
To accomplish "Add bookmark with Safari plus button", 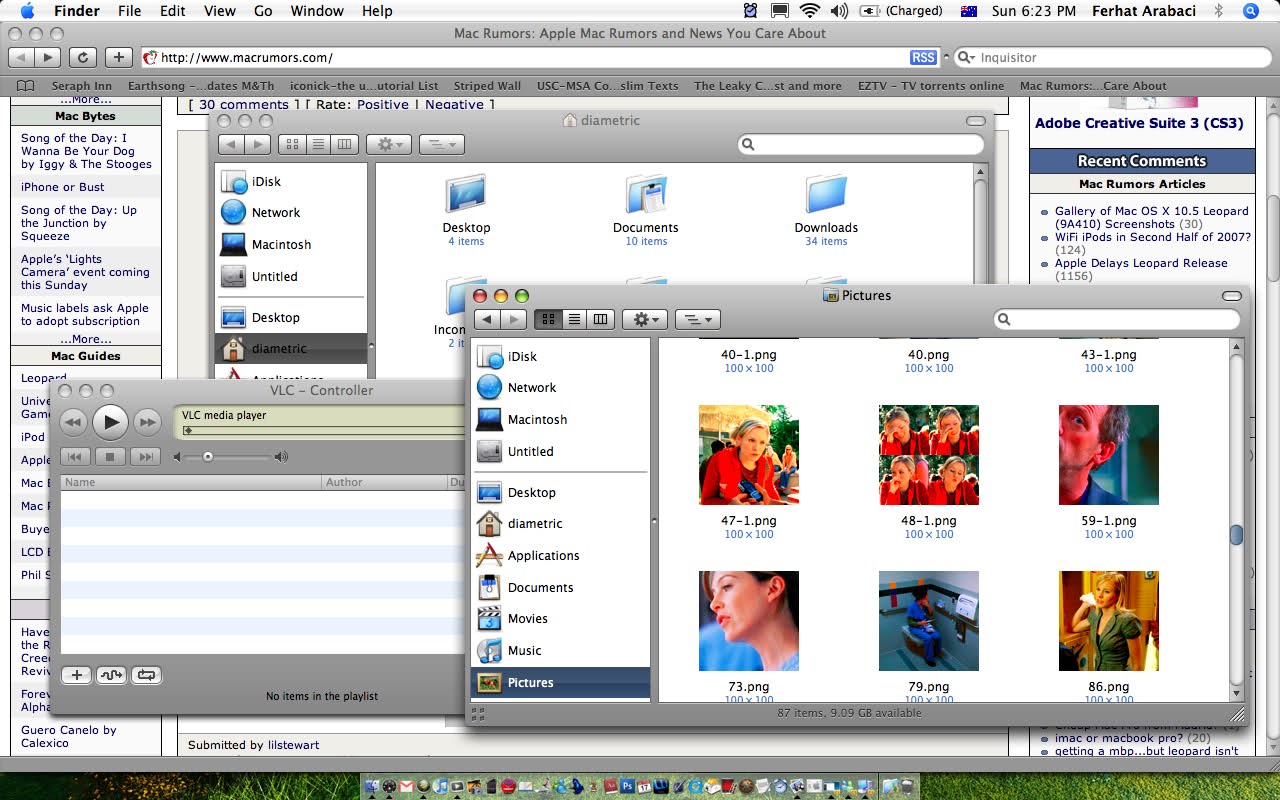I will (118, 57).
